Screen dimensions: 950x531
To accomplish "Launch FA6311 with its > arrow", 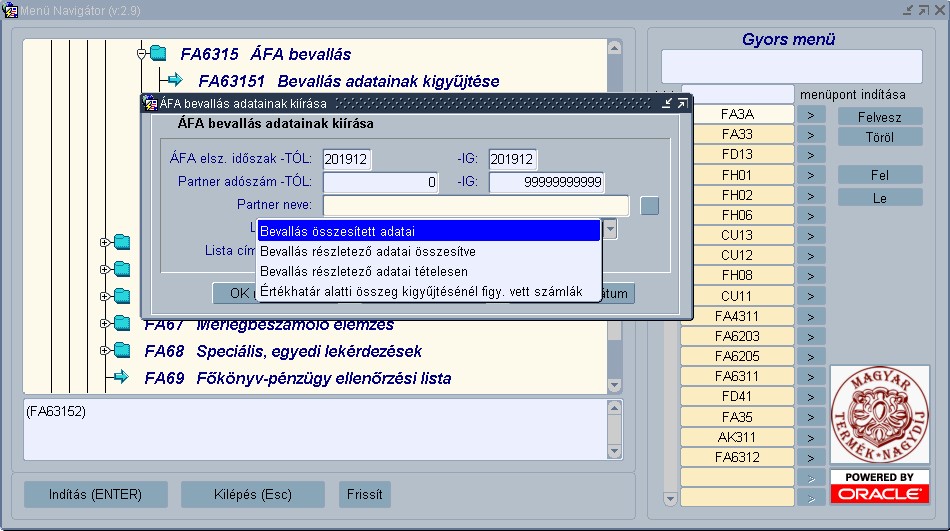I will click(811, 376).
